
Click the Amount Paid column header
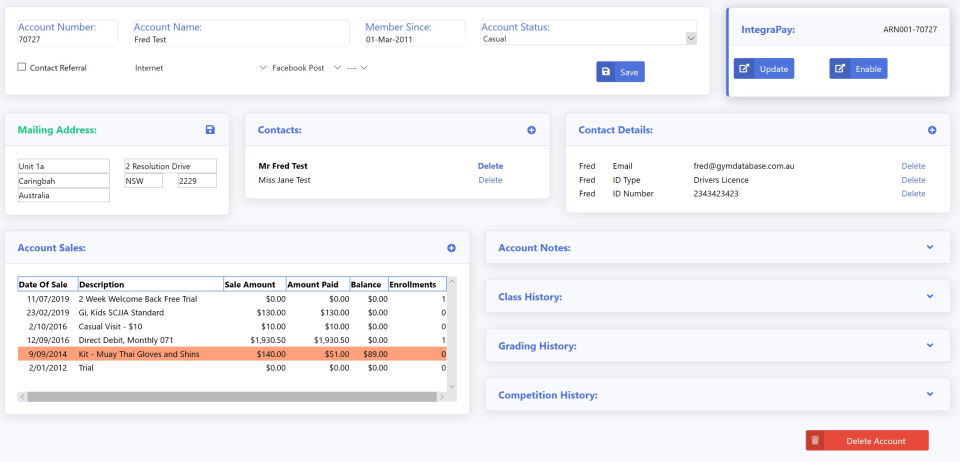(x=318, y=284)
